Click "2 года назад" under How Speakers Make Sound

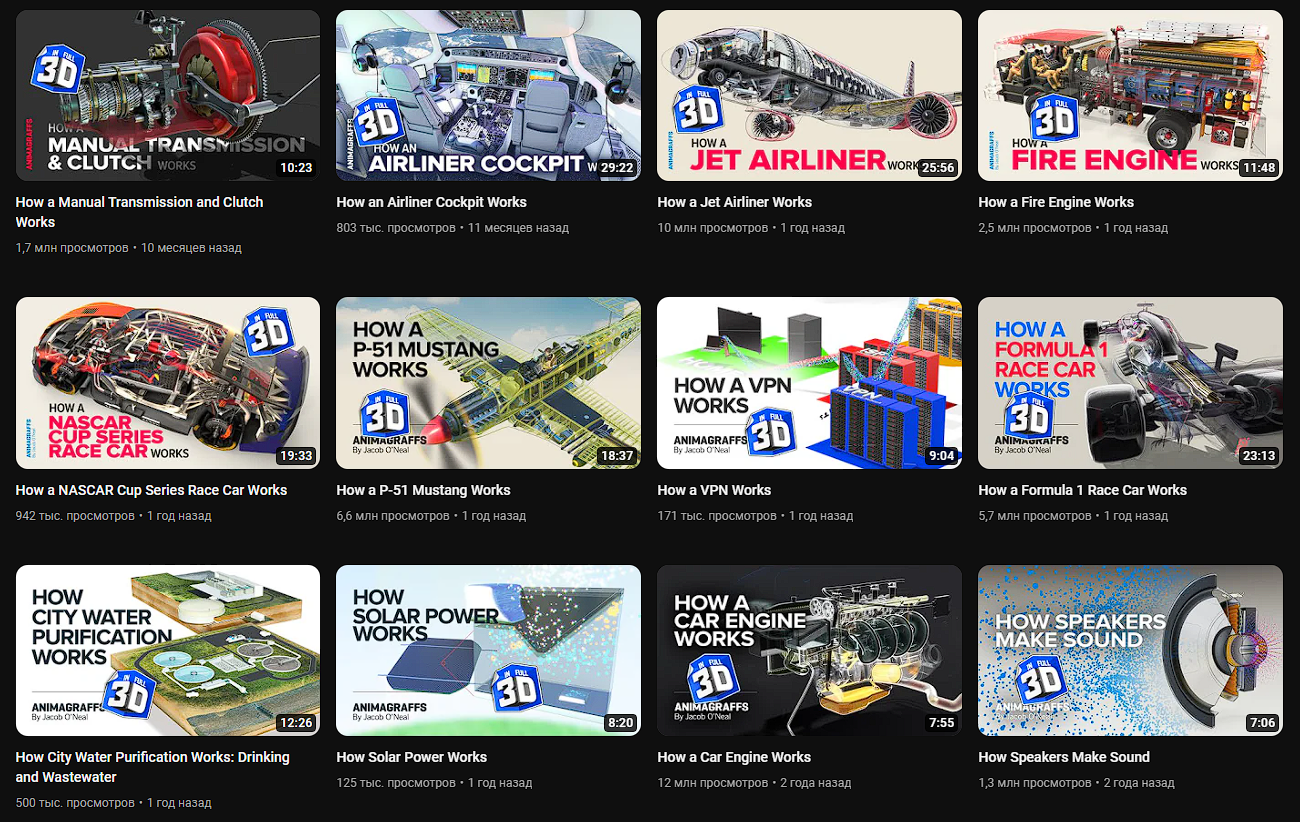[x=1139, y=783]
